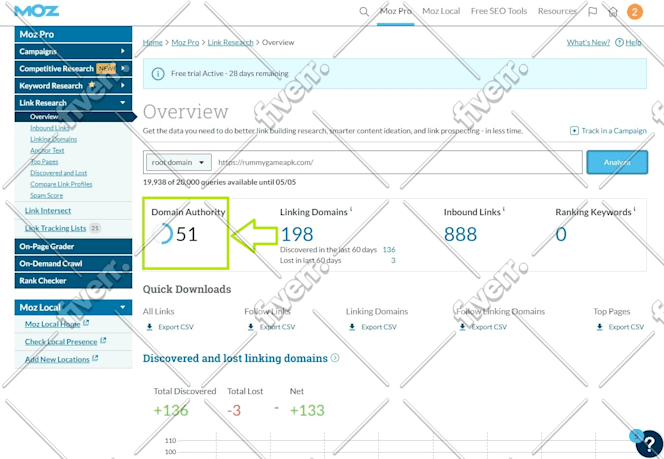Click download icon under Follow Linking Domains

(x=462, y=327)
